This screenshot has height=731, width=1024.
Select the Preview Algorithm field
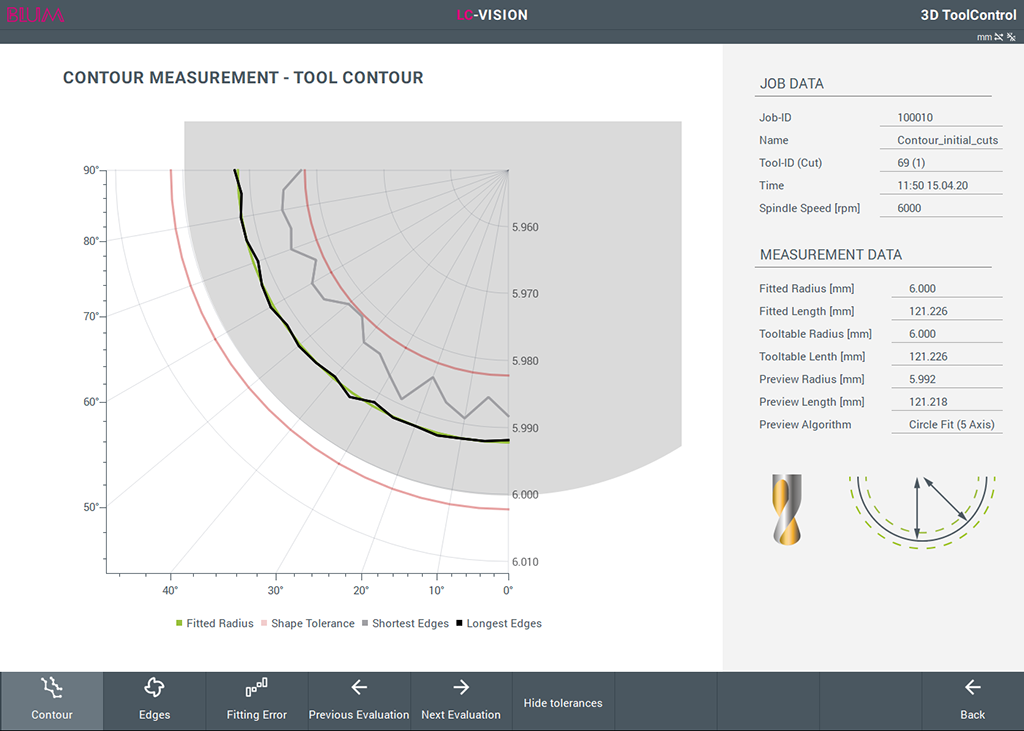click(946, 425)
